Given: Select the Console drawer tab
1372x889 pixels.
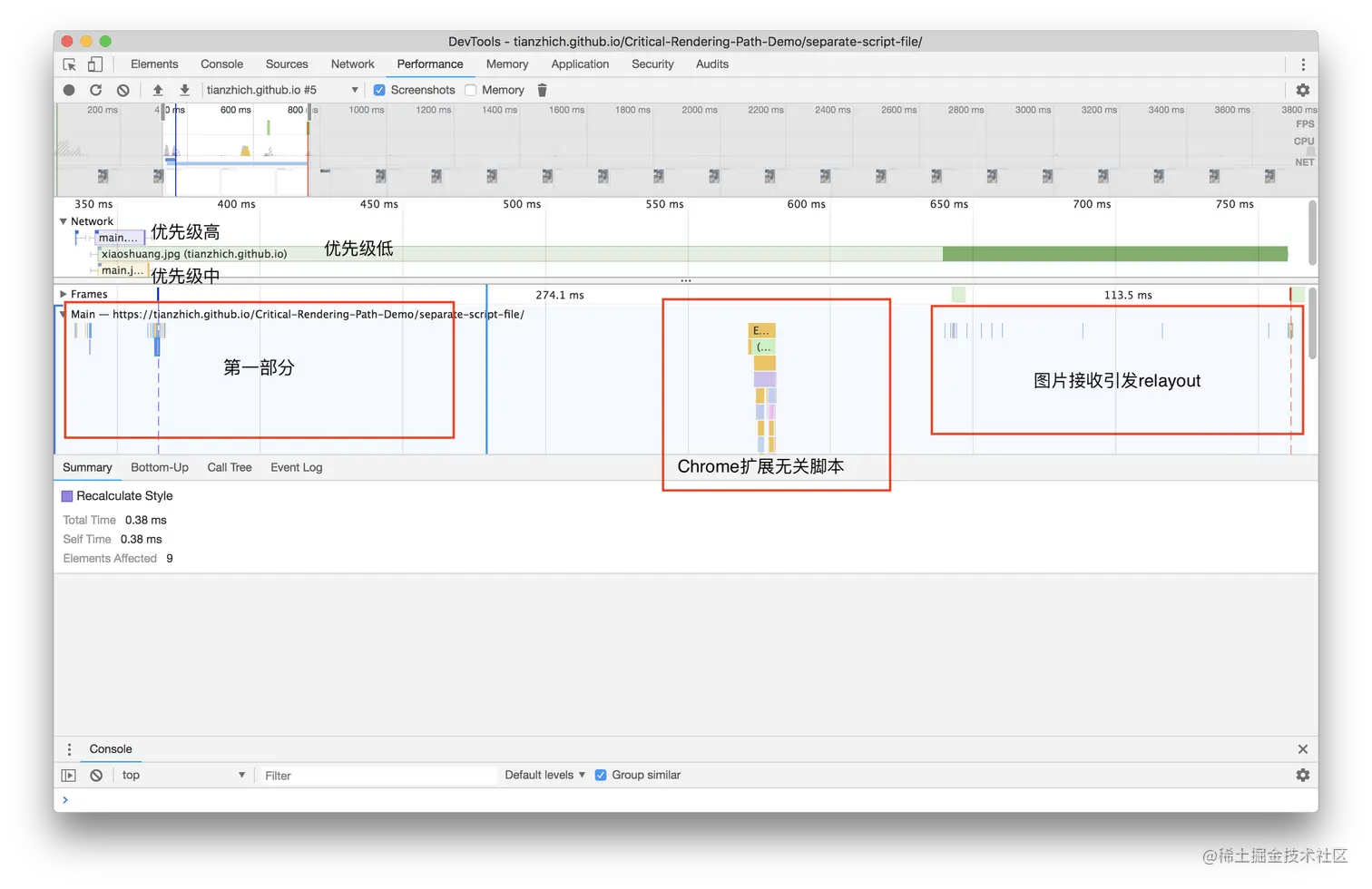Looking at the screenshot, I should tap(111, 749).
